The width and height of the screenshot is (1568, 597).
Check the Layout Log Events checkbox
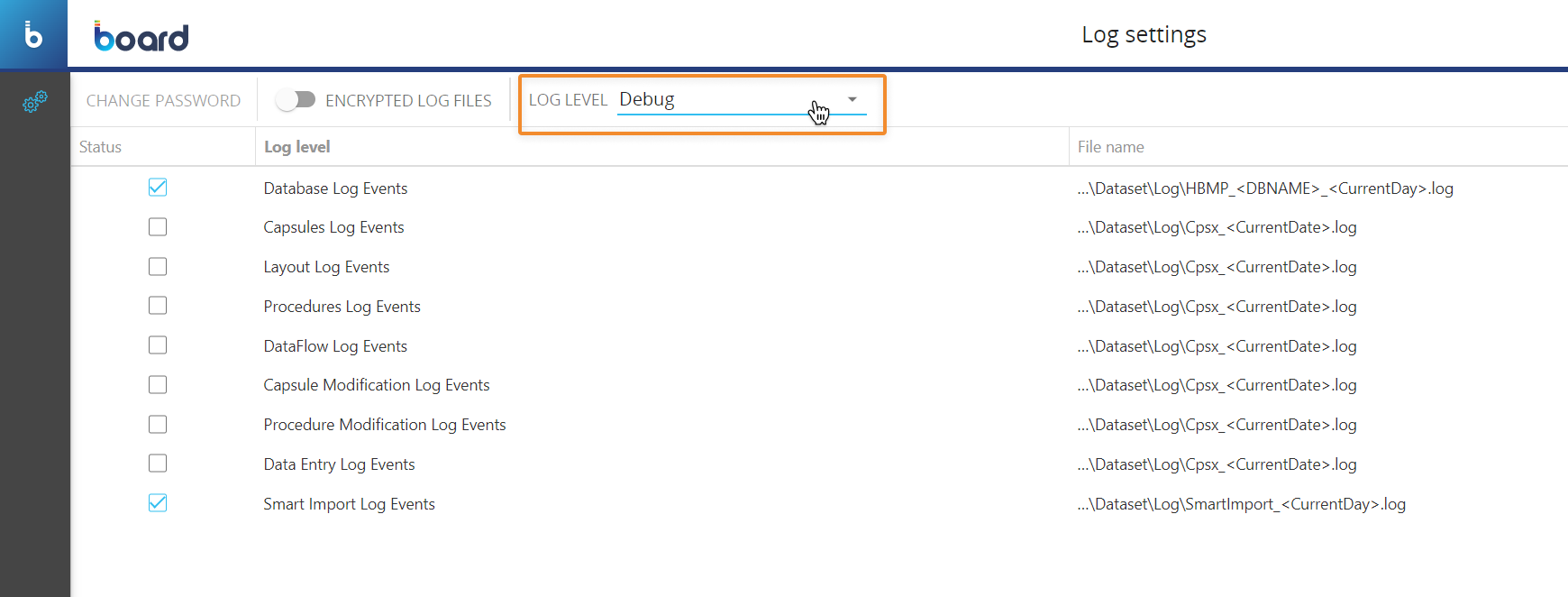click(158, 267)
